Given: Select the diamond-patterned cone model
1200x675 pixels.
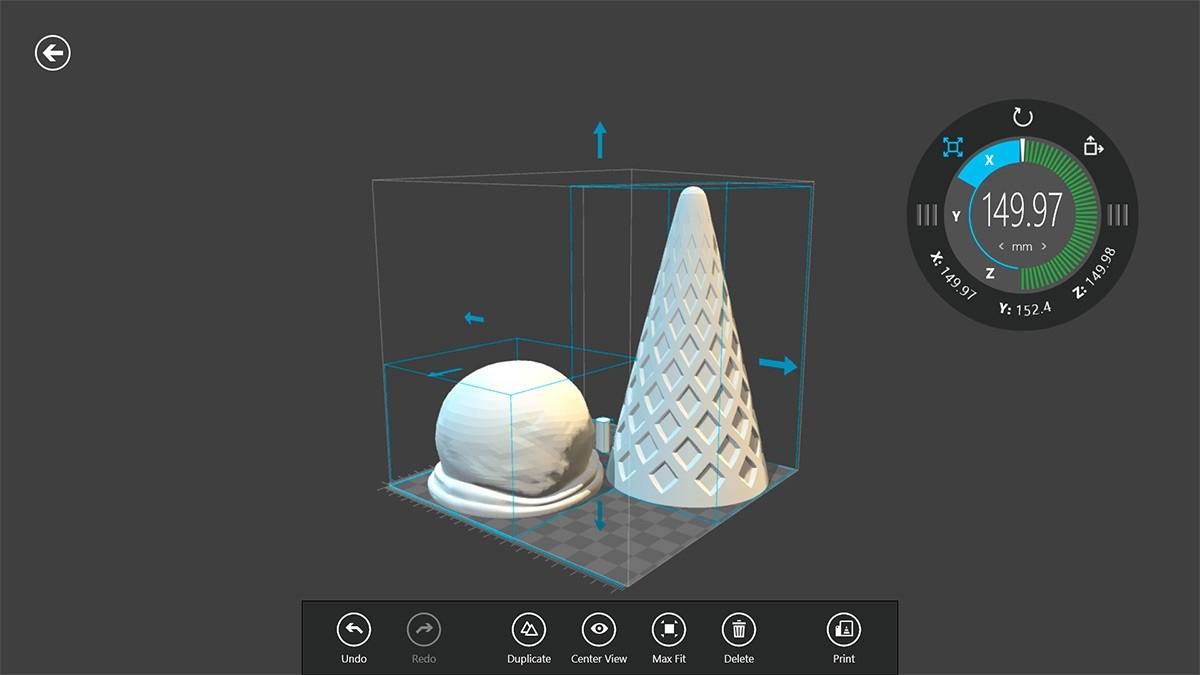Looking at the screenshot, I should coord(688,380).
